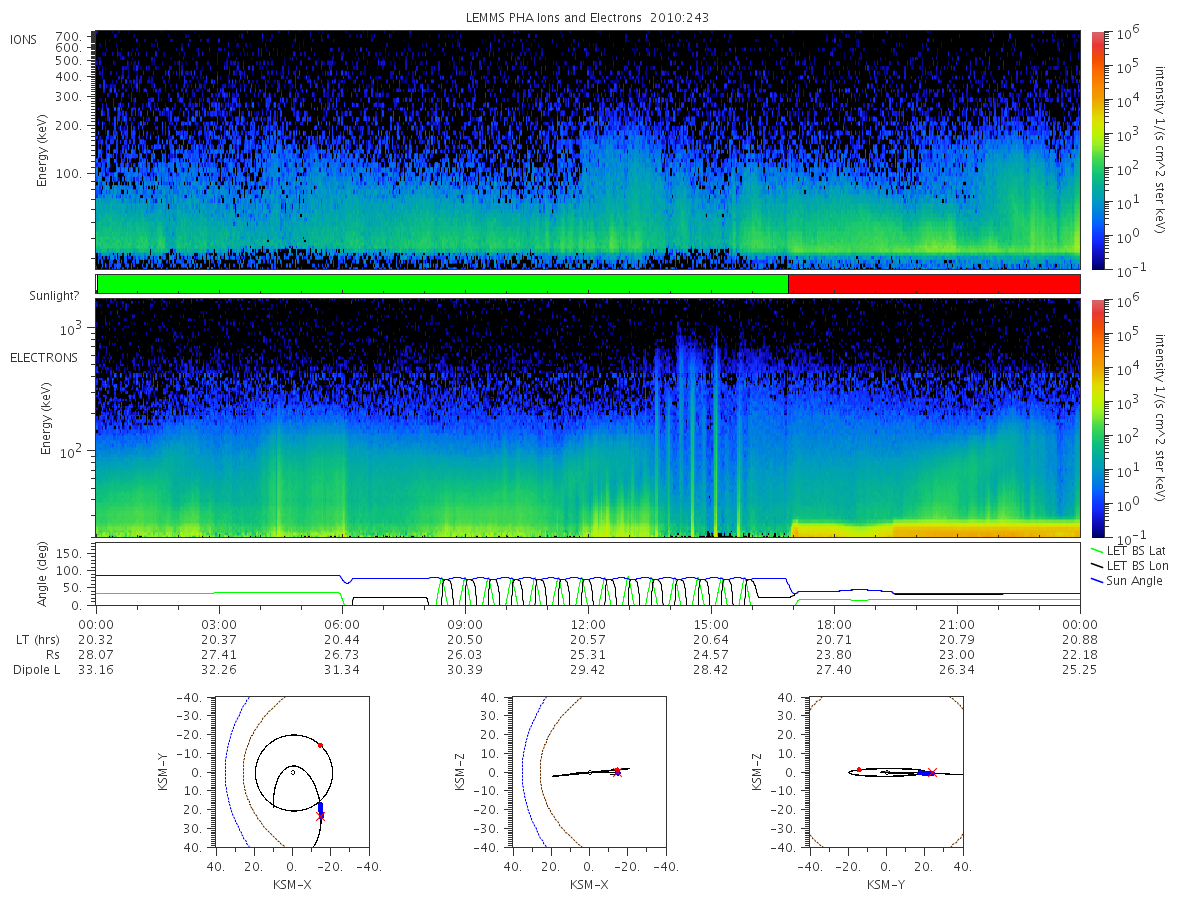Image resolution: width=1200 pixels, height=900 pixels.
Task: Click the ELECTRONS panel label
Action: tap(43, 358)
